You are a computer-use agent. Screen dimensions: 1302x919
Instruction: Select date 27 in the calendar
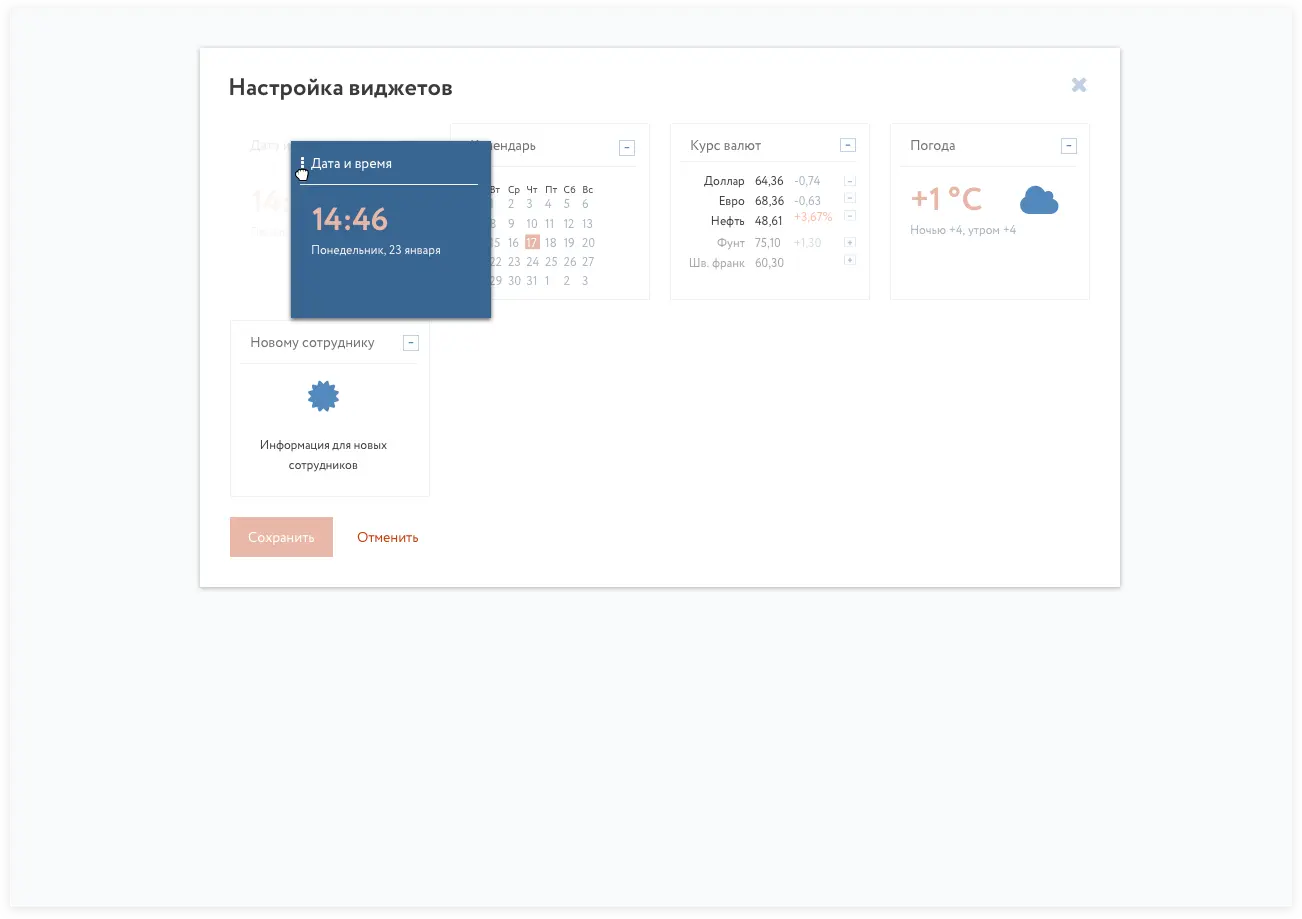588,261
